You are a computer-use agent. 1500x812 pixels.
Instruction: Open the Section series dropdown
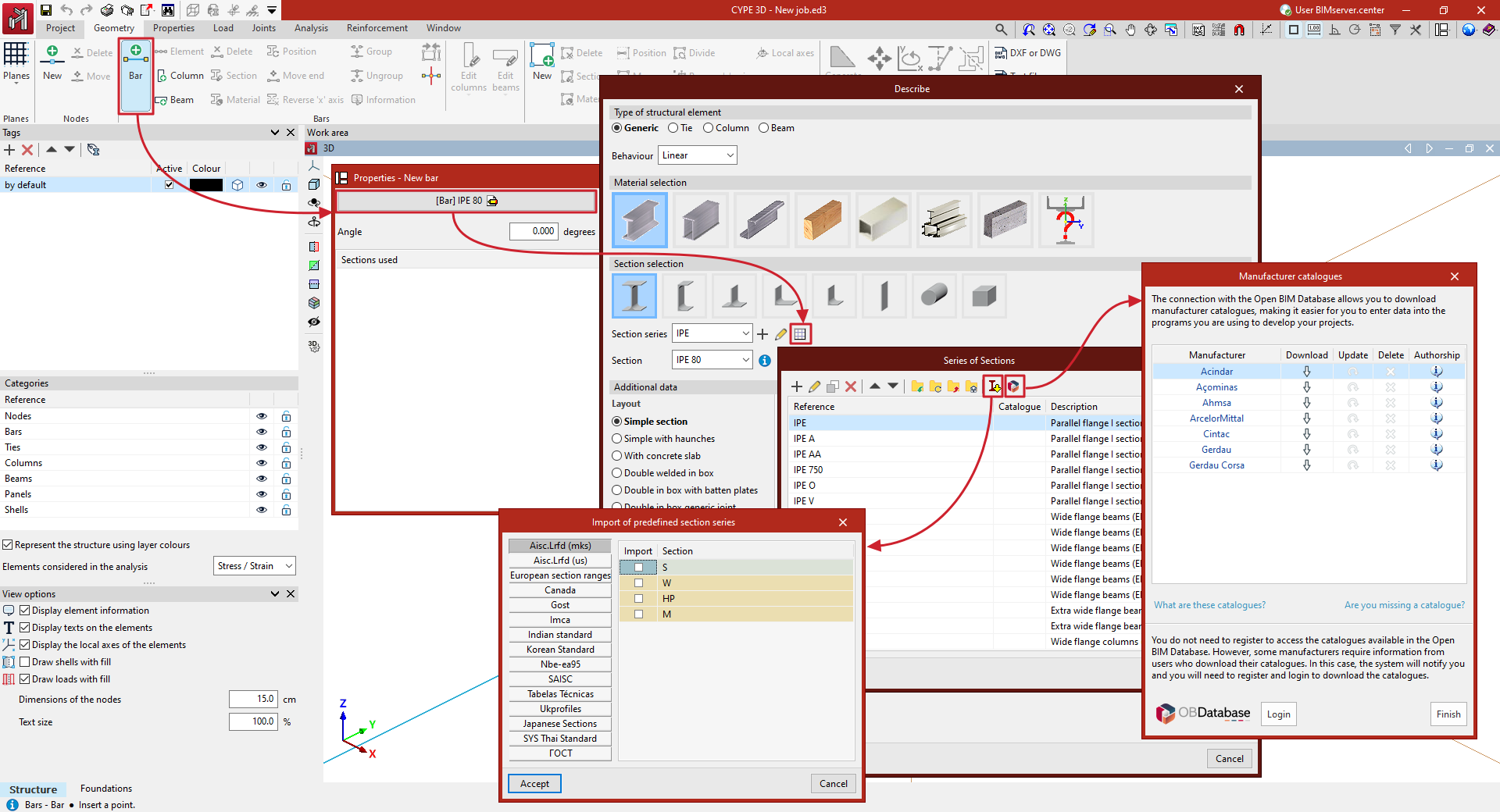712,333
